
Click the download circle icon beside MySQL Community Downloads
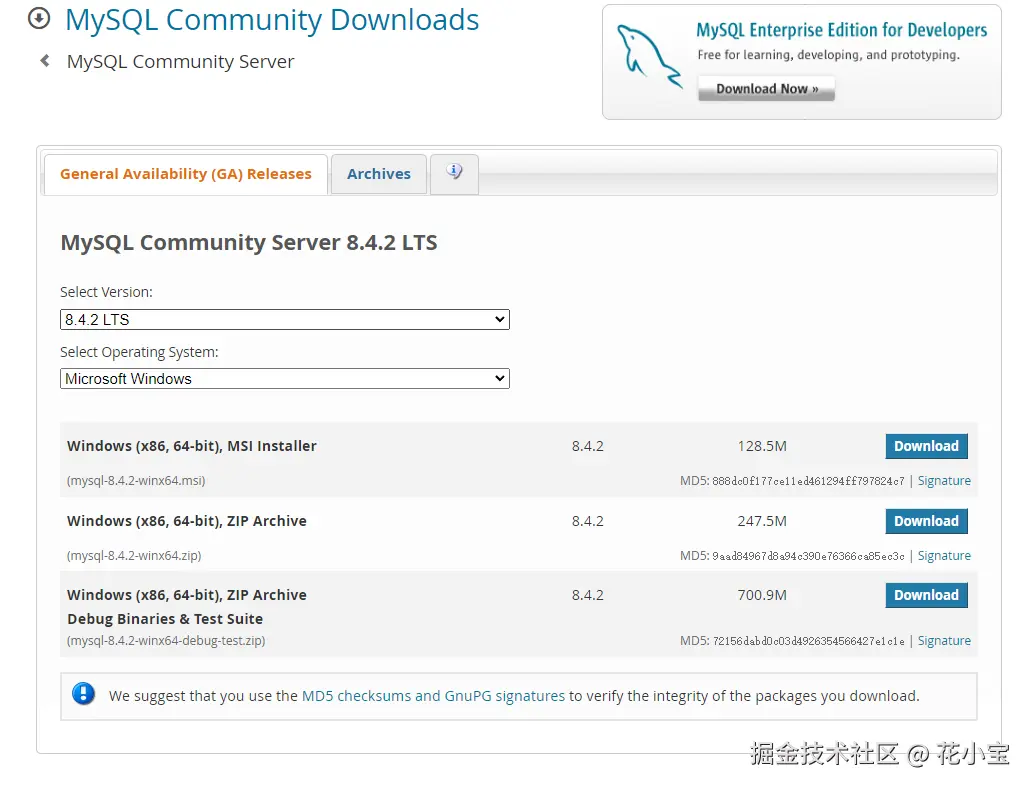tap(39, 18)
